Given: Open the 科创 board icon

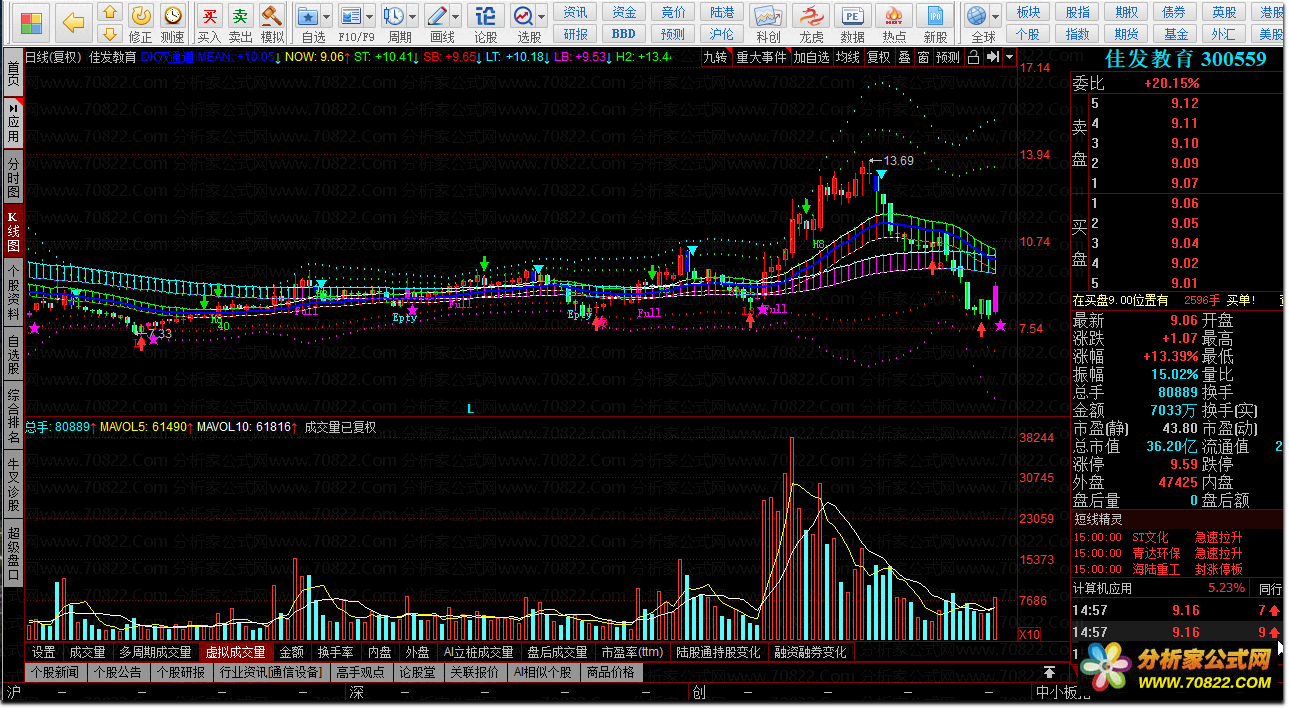Looking at the screenshot, I should coord(768,16).
